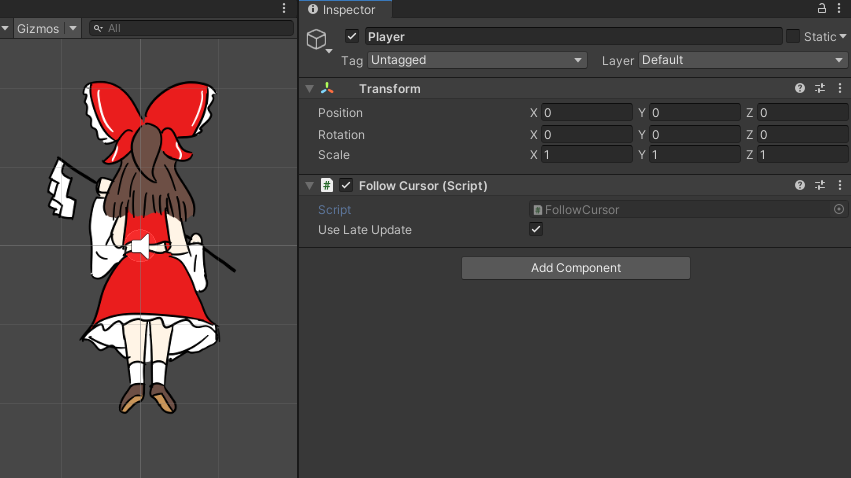Click the Rotation Z field
The image size is (851, 478).
click(803, 134)
